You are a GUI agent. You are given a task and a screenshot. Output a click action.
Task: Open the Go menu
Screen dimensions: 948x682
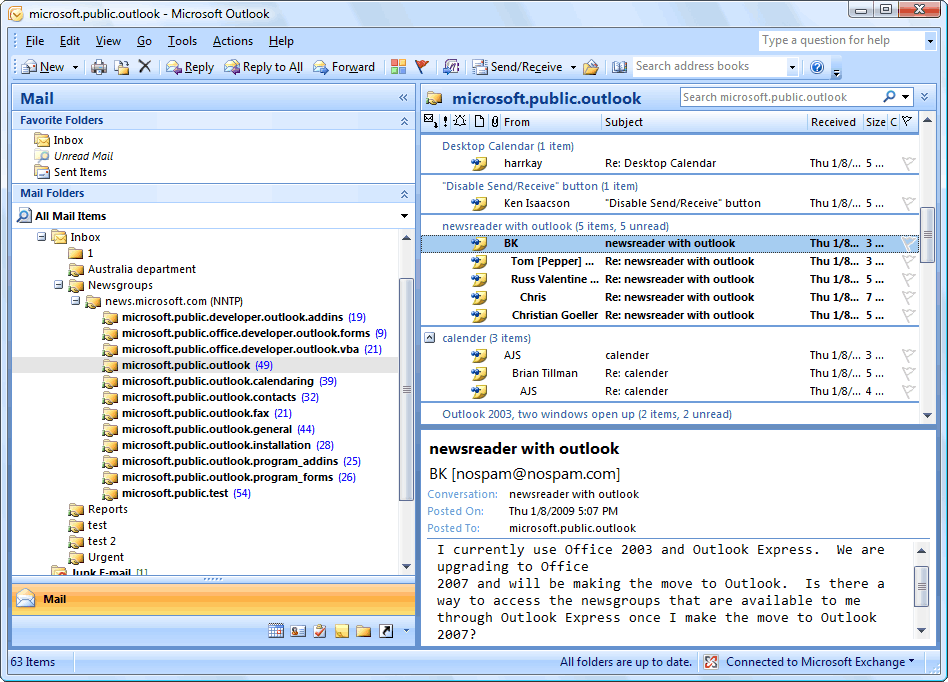tap(144, 41)
